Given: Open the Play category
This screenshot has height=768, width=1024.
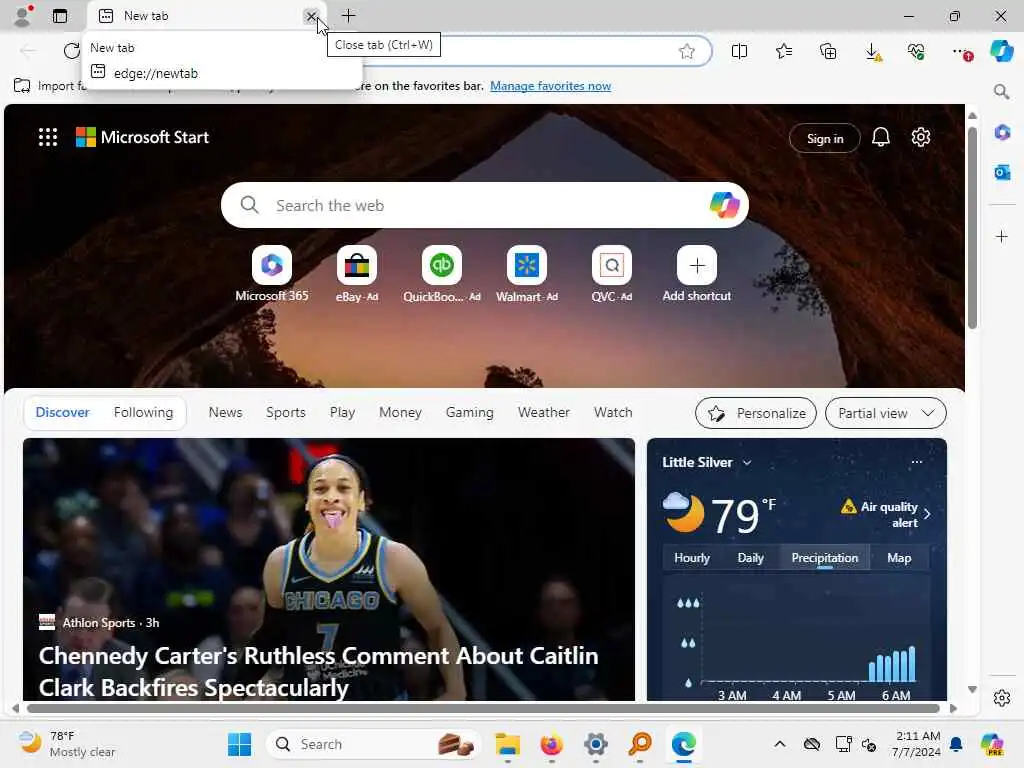Looking at the screenshot, I should 342,413.
